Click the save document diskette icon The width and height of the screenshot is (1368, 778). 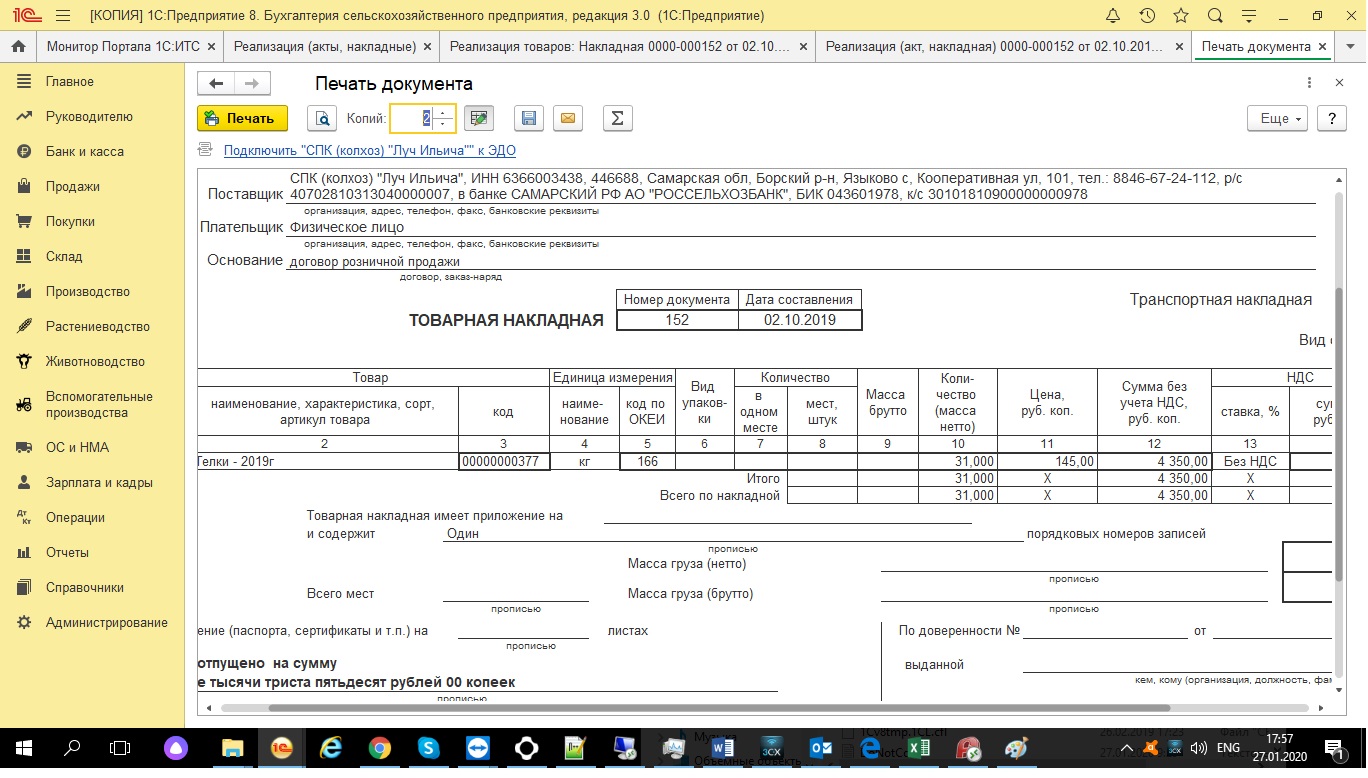pos(529,119)
